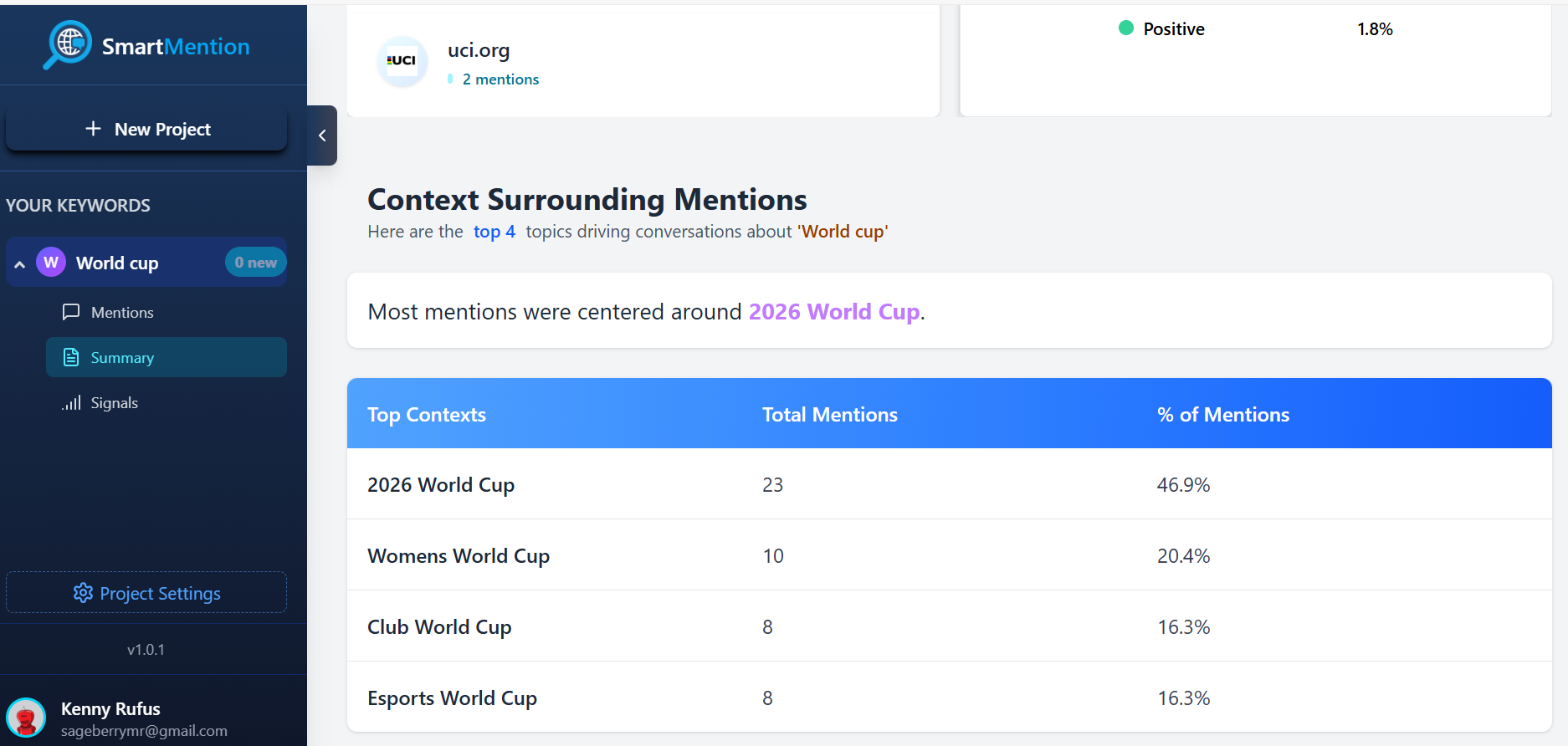Image resolution: width=1568 pixels, height=746 pixels.
Task: Collapse the sidebar with the arrow toggle
Action: point(322,135)
